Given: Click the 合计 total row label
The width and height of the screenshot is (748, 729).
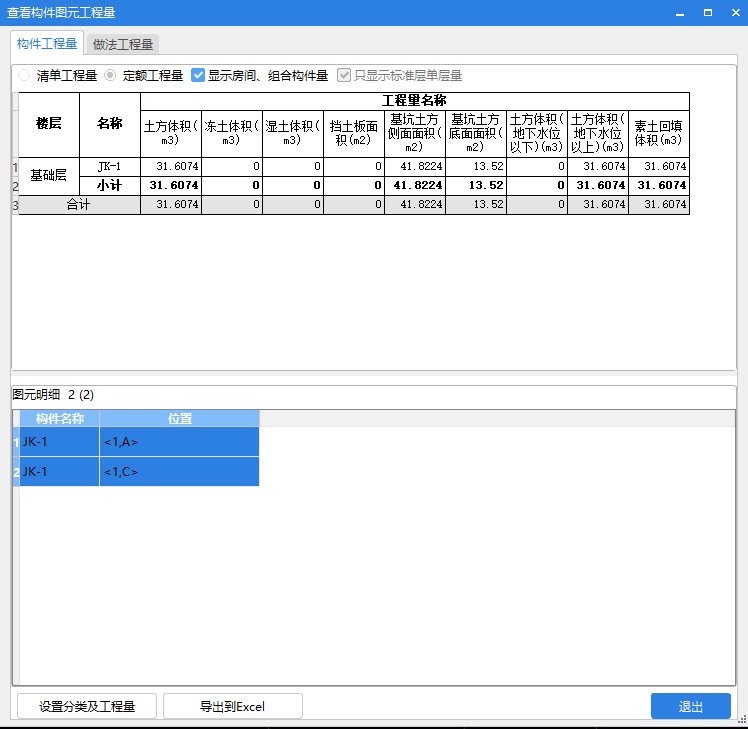Looking at the screenshot, I should pos(79,205).
